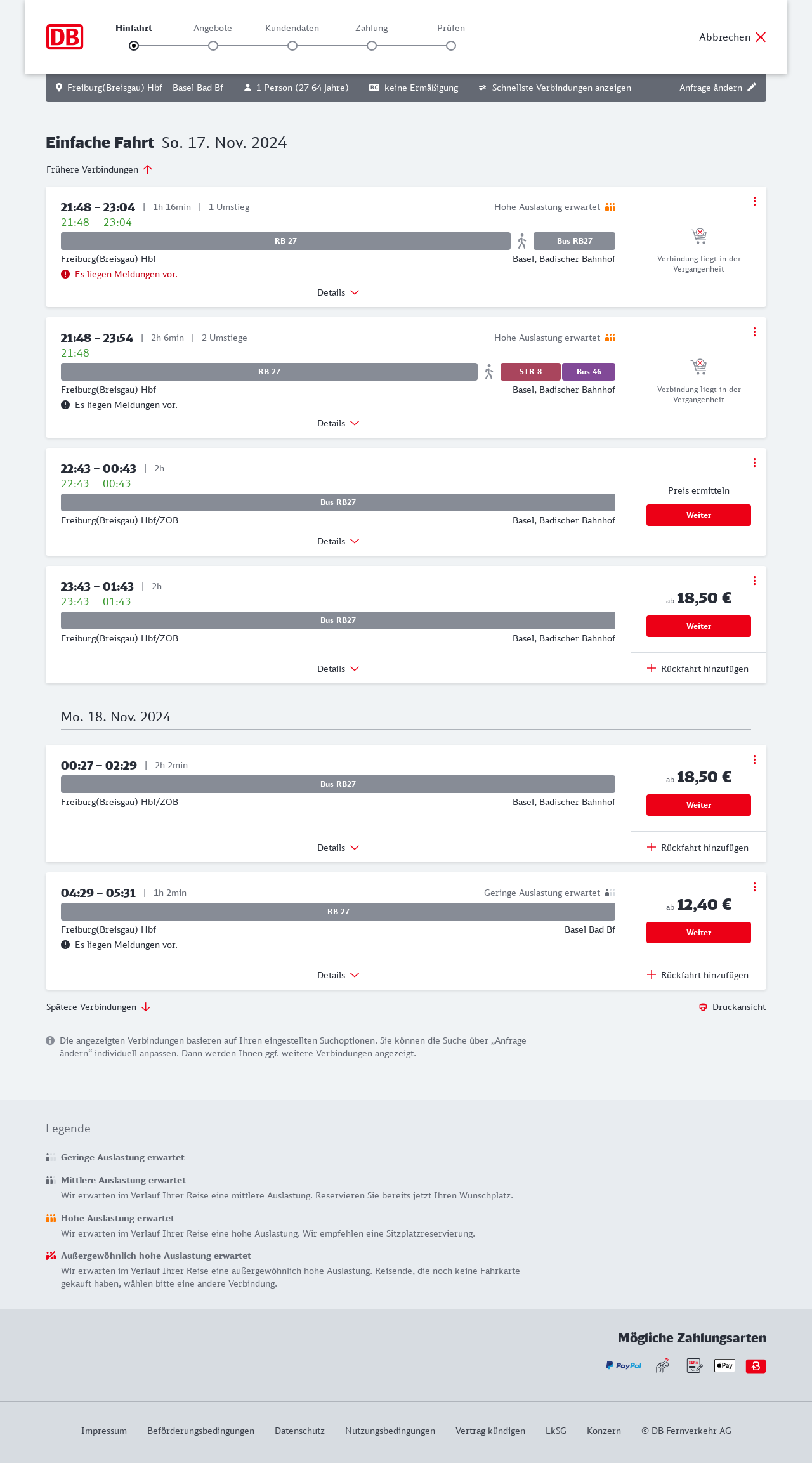Open the Datenschutz footer link

[299, 1431]
